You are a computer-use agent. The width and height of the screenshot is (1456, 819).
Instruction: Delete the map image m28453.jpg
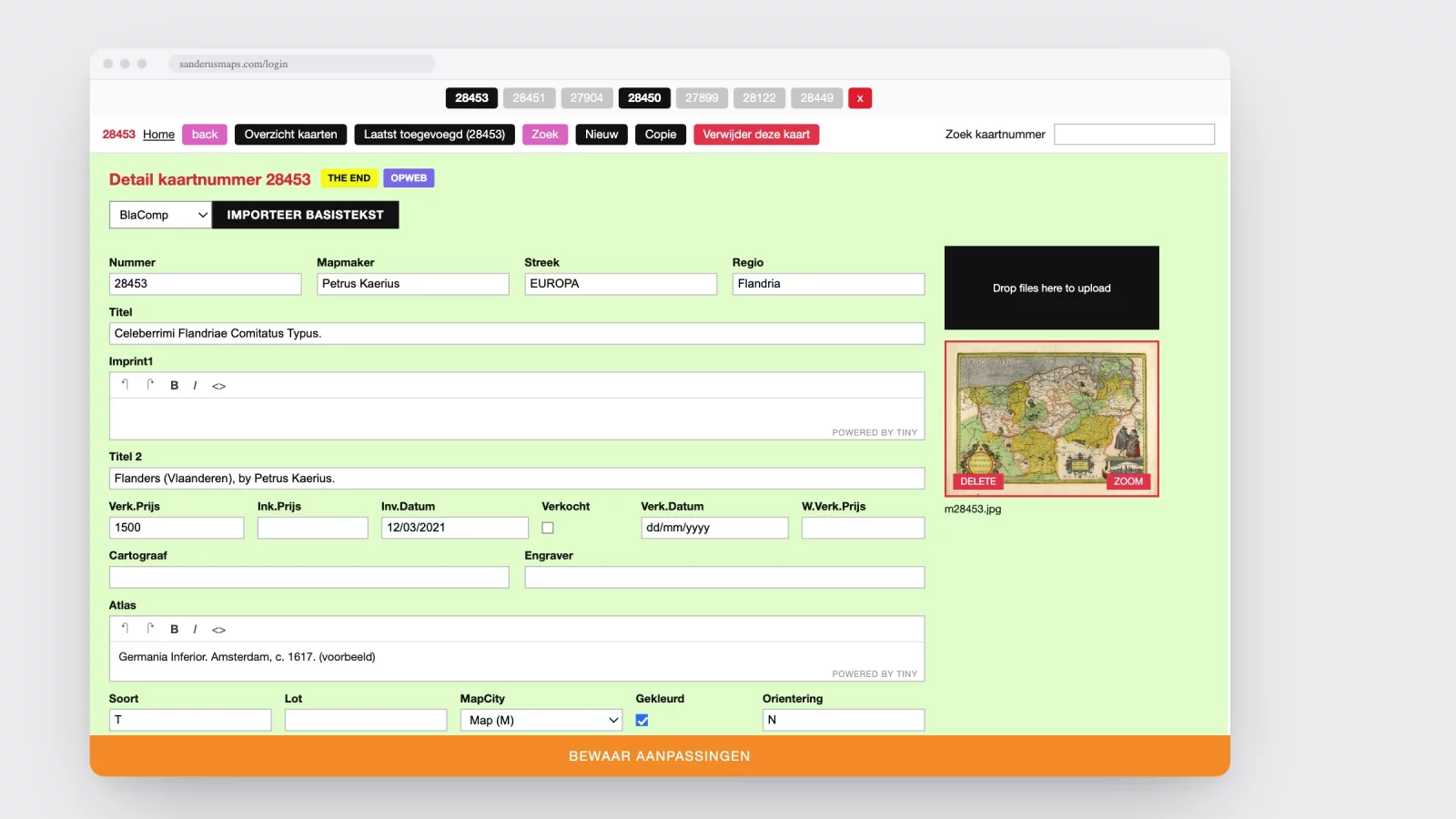pyautogui.click(x=978, y=481)
